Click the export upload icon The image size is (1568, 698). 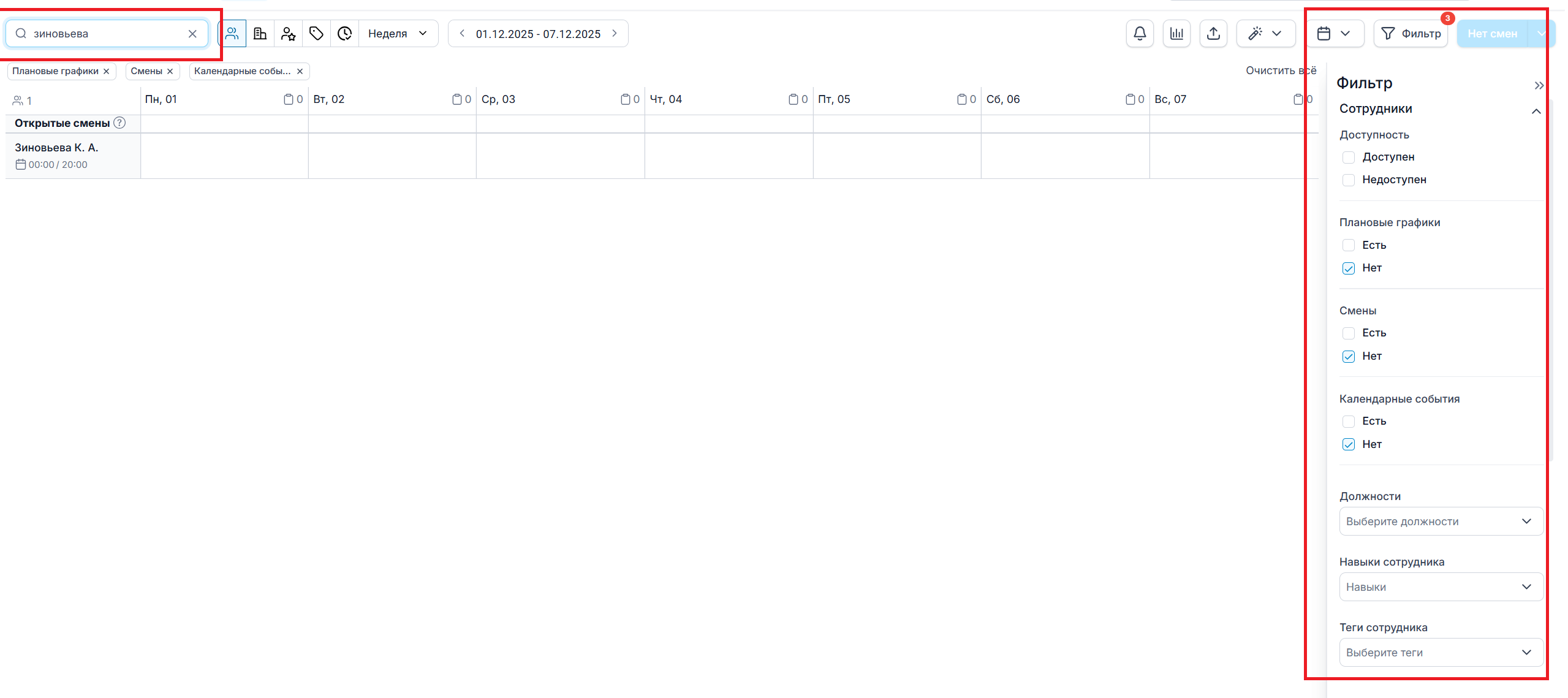click(1213, 34)
